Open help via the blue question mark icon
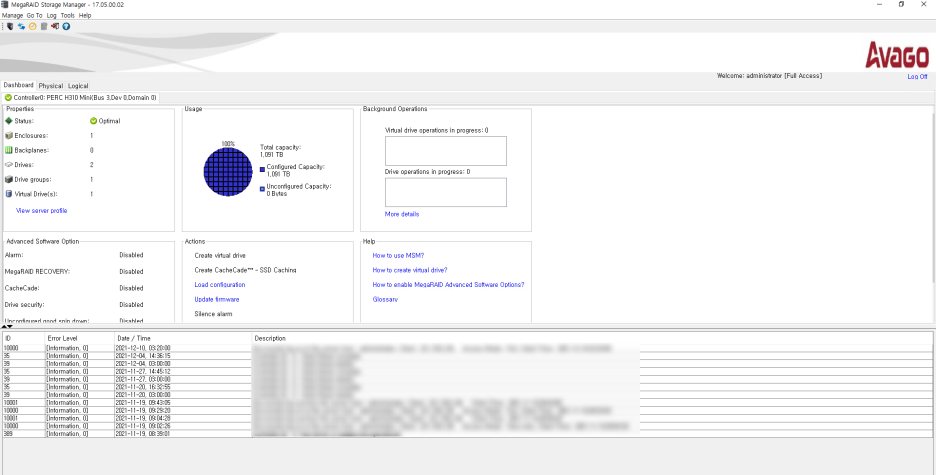The height and width of the screenshot is (475, 936). click(66, 26)
